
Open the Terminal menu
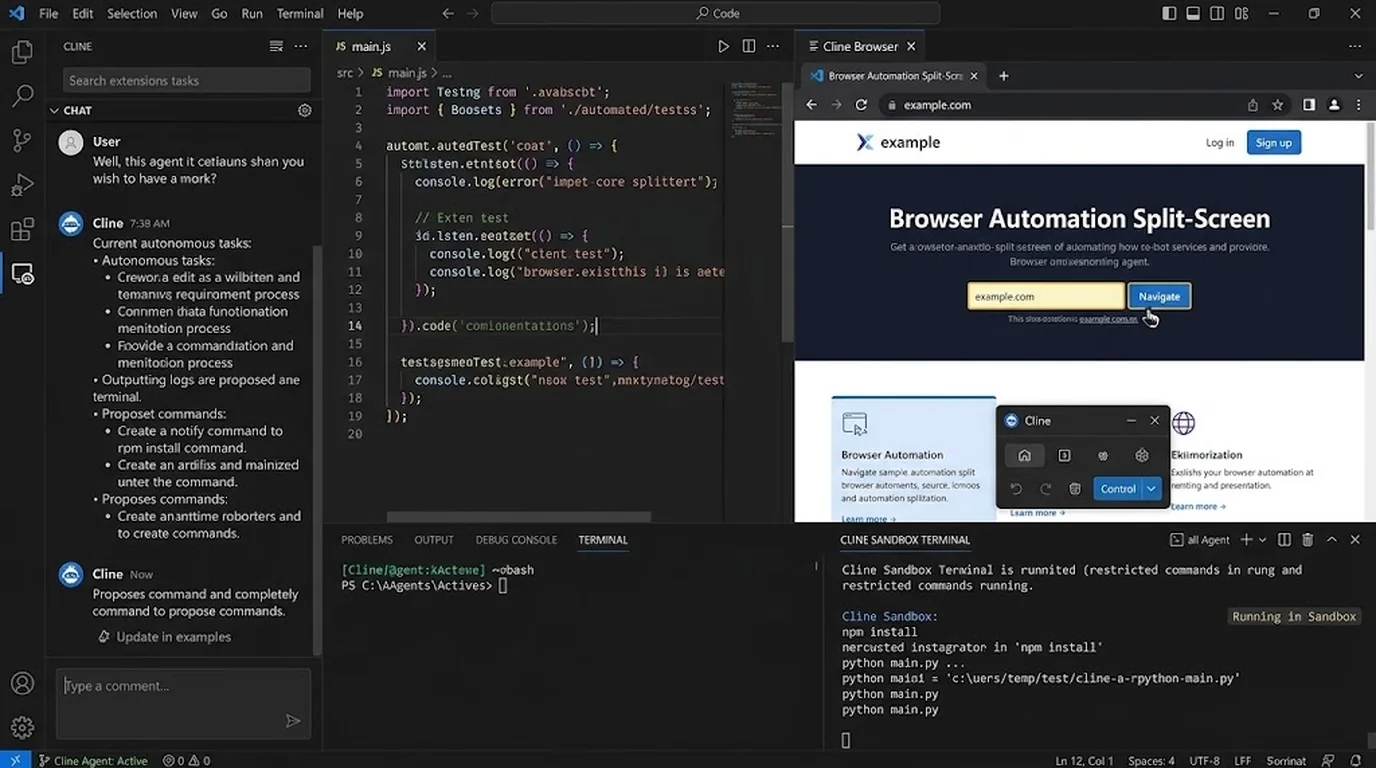click(x=299, y=14)
